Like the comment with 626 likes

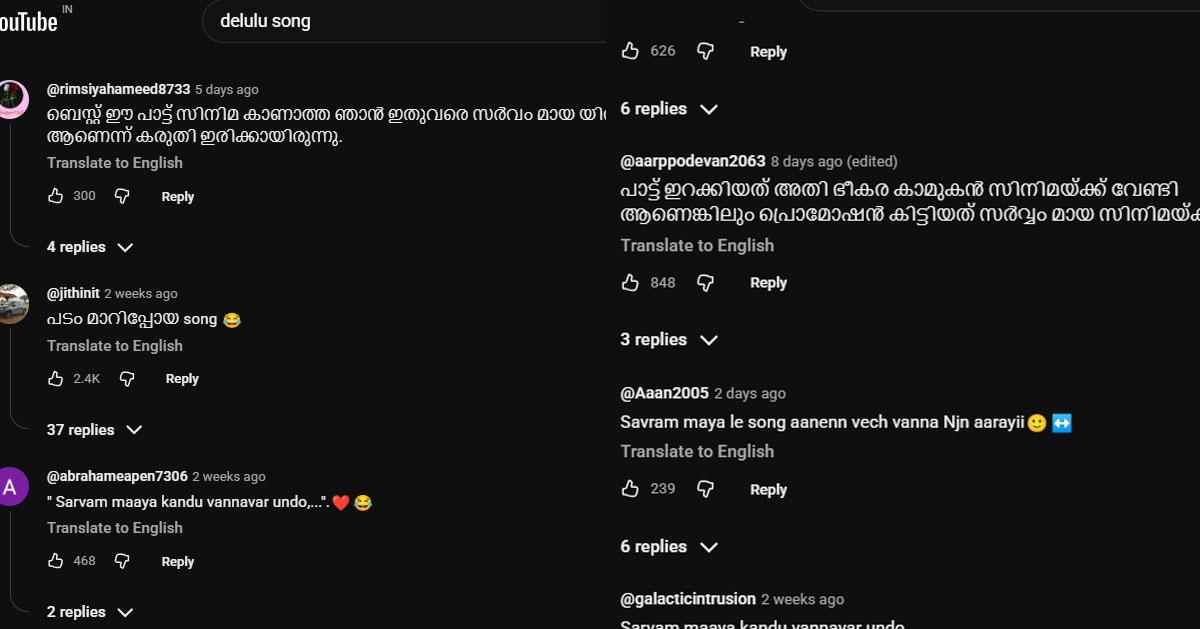630,51
